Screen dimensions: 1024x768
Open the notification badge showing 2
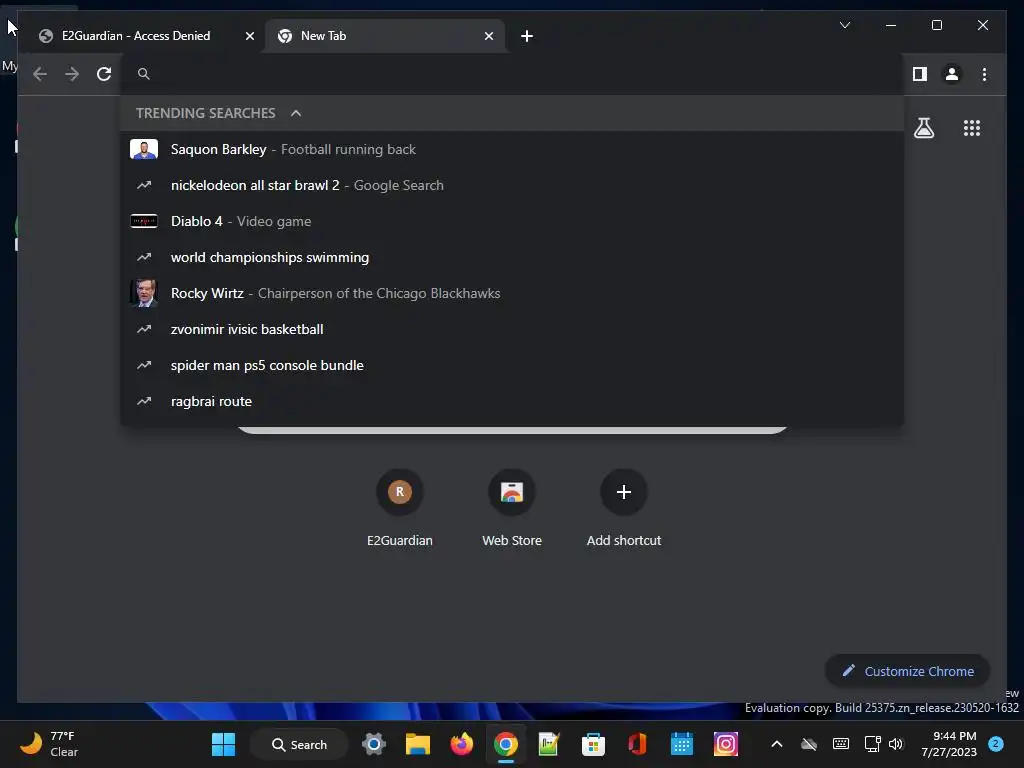tap(996, 744)
